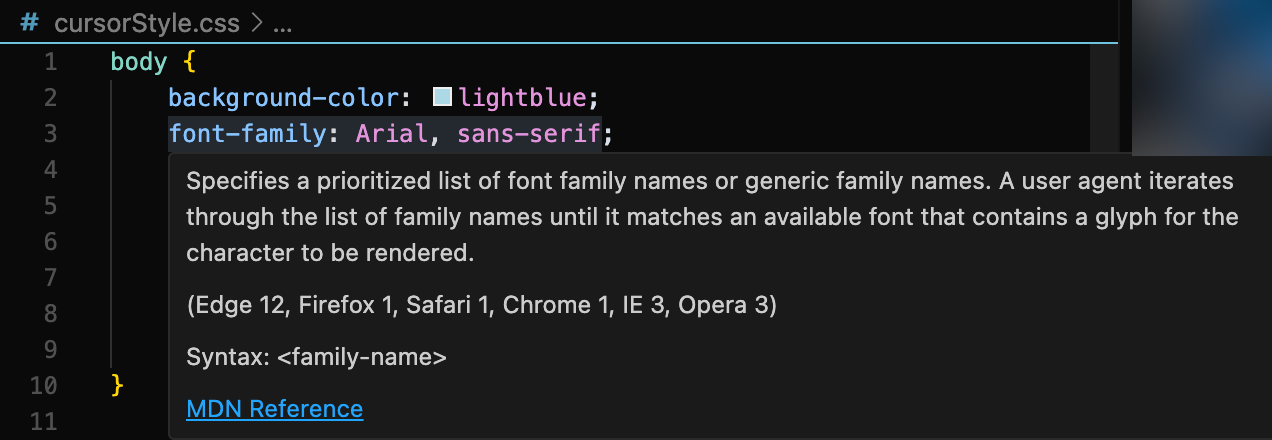Click the Arial font value
The width and height of the screenshot is (1272, 440).
pyautogui.click(x=392, y=134)
